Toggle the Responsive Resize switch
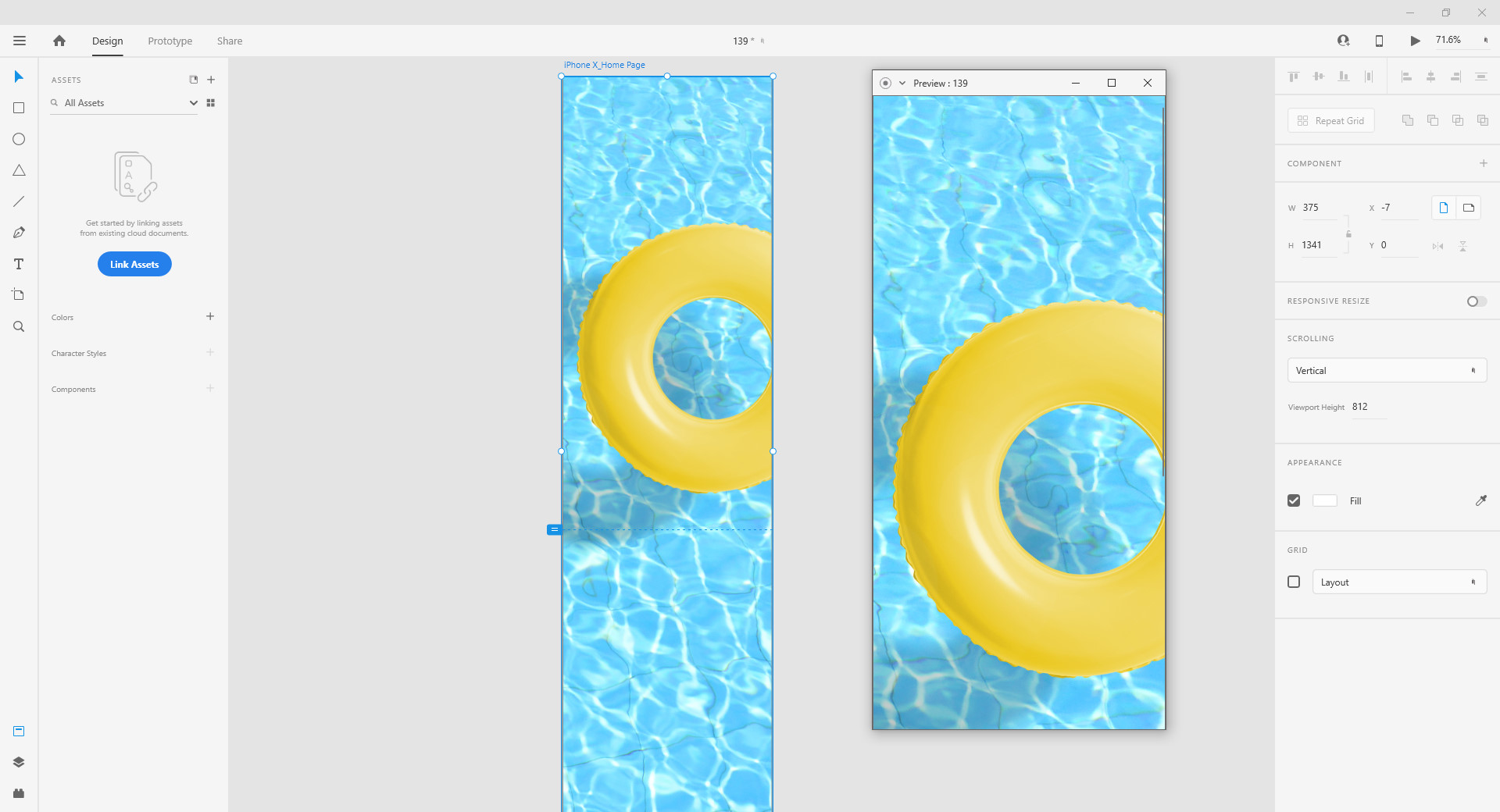Image resolution: width=1500 pixels, height=812 pixels. tap(1476, 301)
